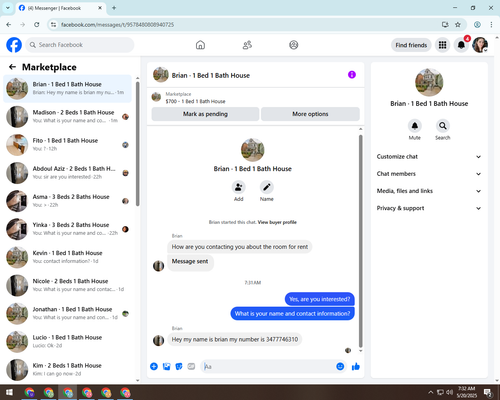Open Abdoul Aziz 2 Beds chat

67,173
